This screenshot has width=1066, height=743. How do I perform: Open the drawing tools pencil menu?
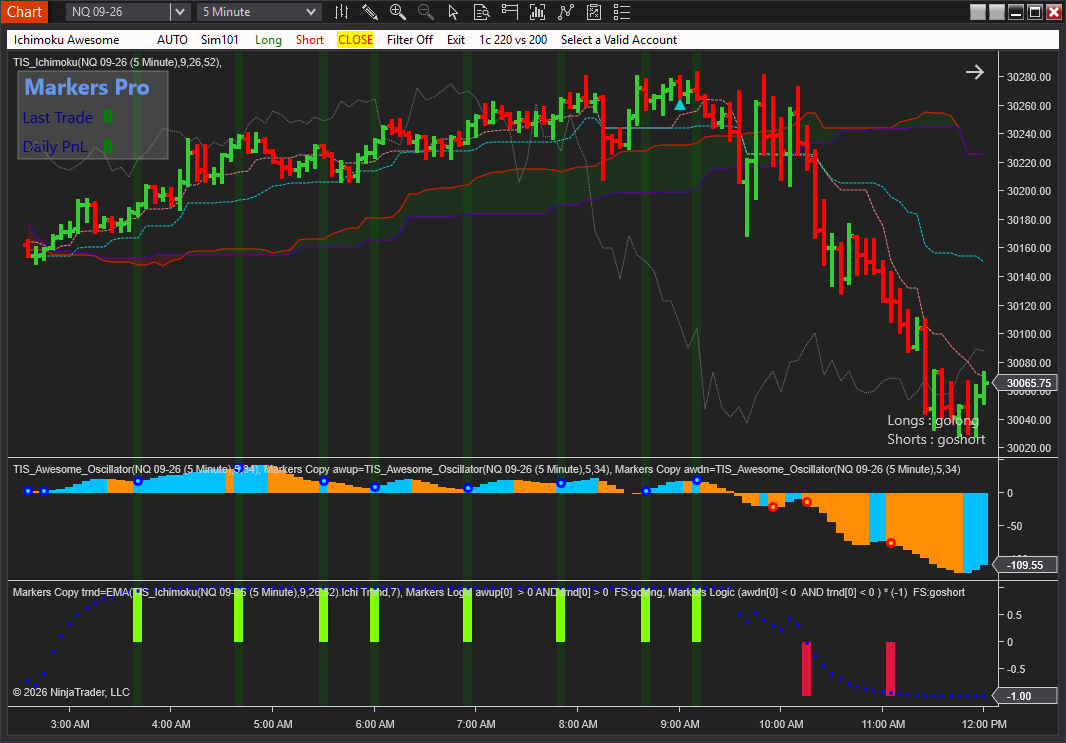point(369,12)
